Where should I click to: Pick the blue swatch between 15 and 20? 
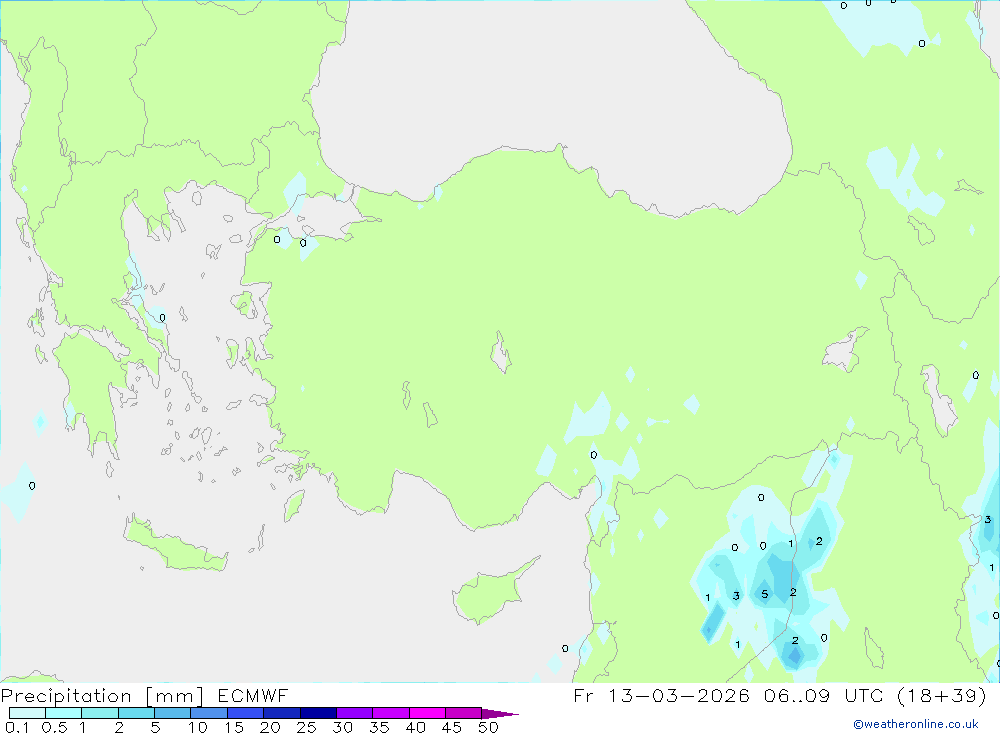[x=246, y=713]
